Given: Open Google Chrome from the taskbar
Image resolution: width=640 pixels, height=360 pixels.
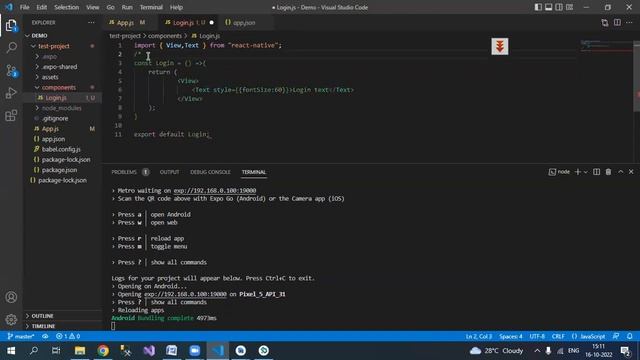Looking at the screenshot, I should coord(103,351).
